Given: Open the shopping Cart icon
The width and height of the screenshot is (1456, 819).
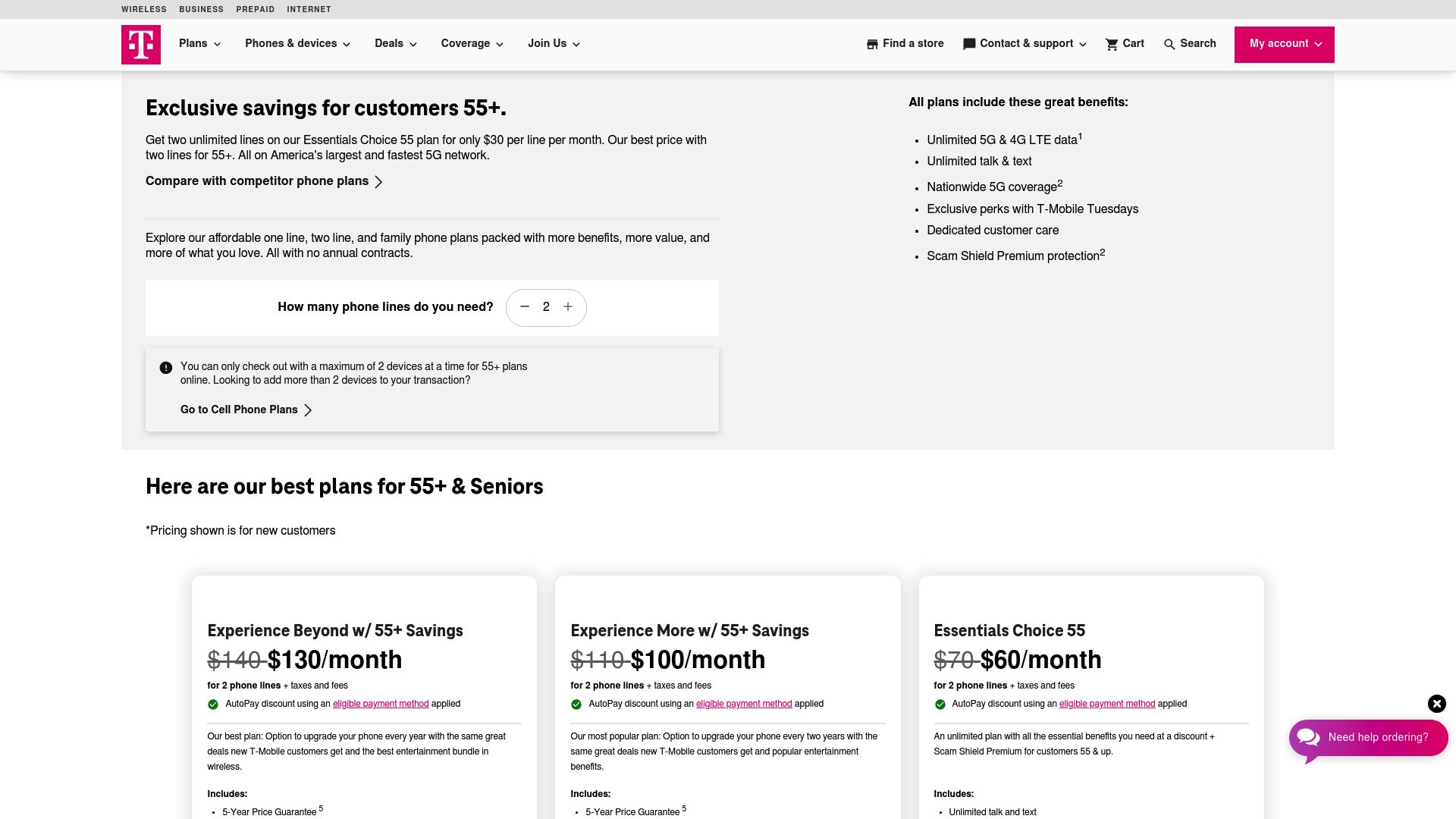Looking at the screenshot, I should (x=1112, y=44).
